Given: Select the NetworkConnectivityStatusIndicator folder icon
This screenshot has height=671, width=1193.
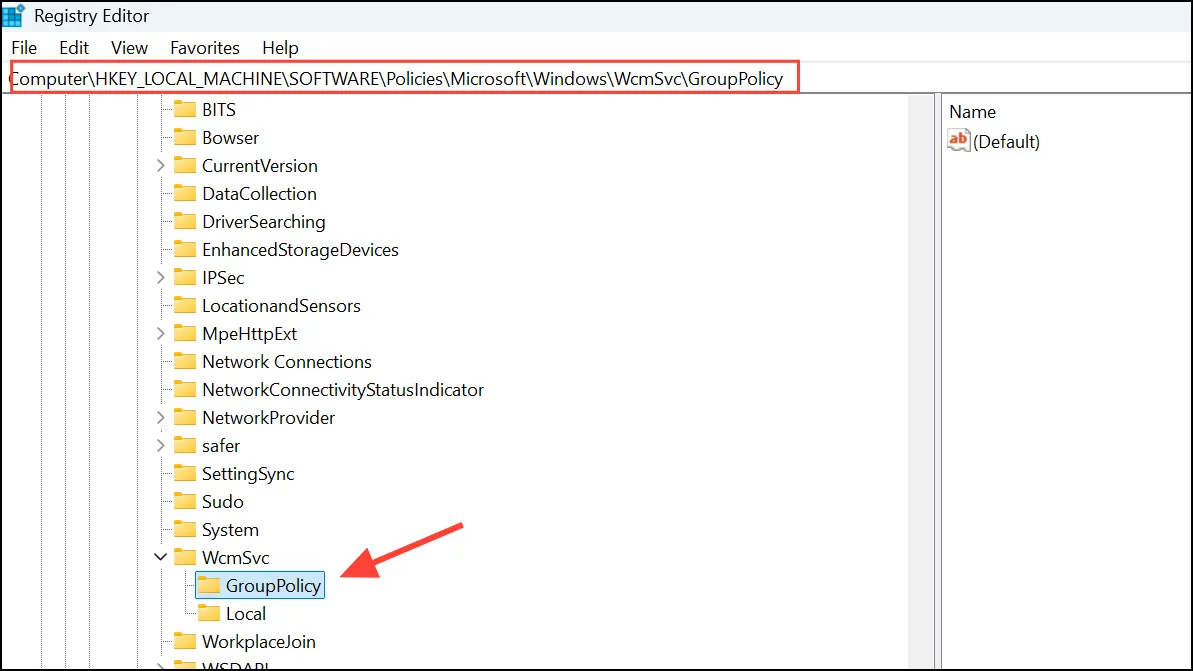Looking at the screenshot, I should click(x=185, y=389).
